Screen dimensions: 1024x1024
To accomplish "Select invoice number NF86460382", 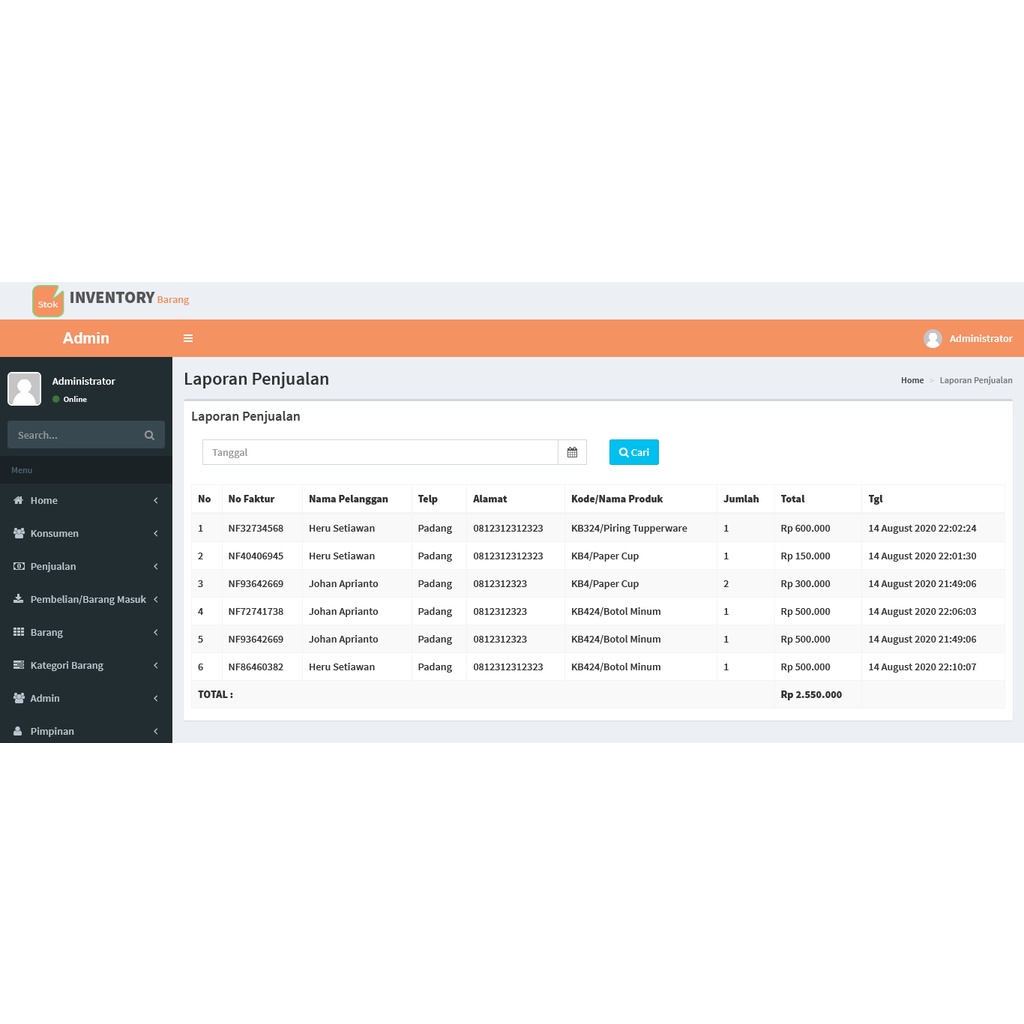I will coord(256,667).
